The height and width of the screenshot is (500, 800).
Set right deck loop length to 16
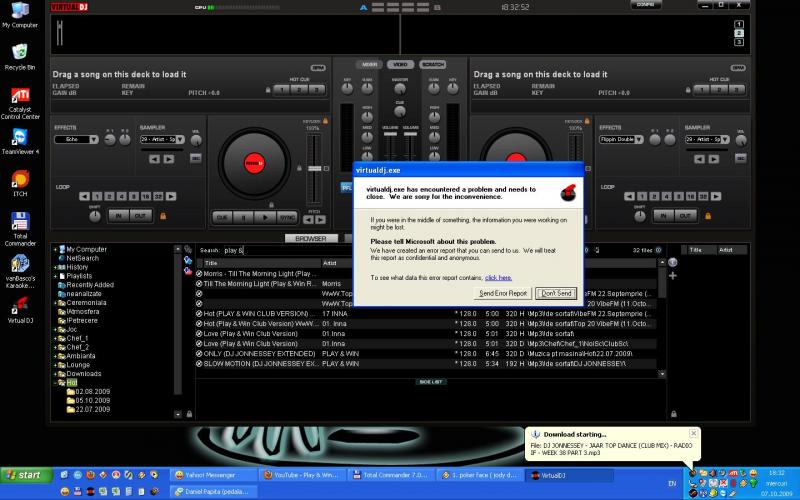691,196
